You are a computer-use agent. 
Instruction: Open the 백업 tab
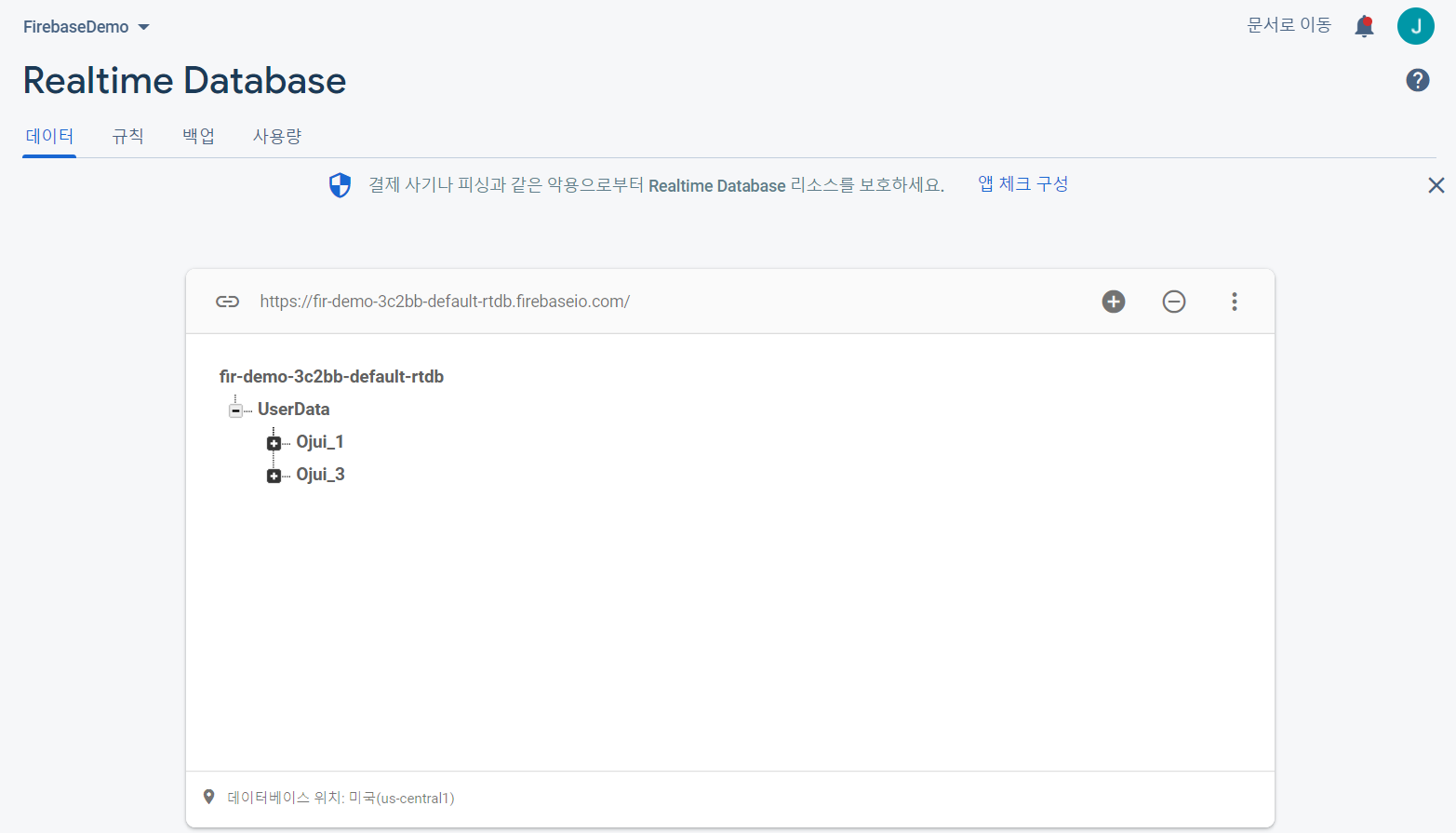click(198, 136)
